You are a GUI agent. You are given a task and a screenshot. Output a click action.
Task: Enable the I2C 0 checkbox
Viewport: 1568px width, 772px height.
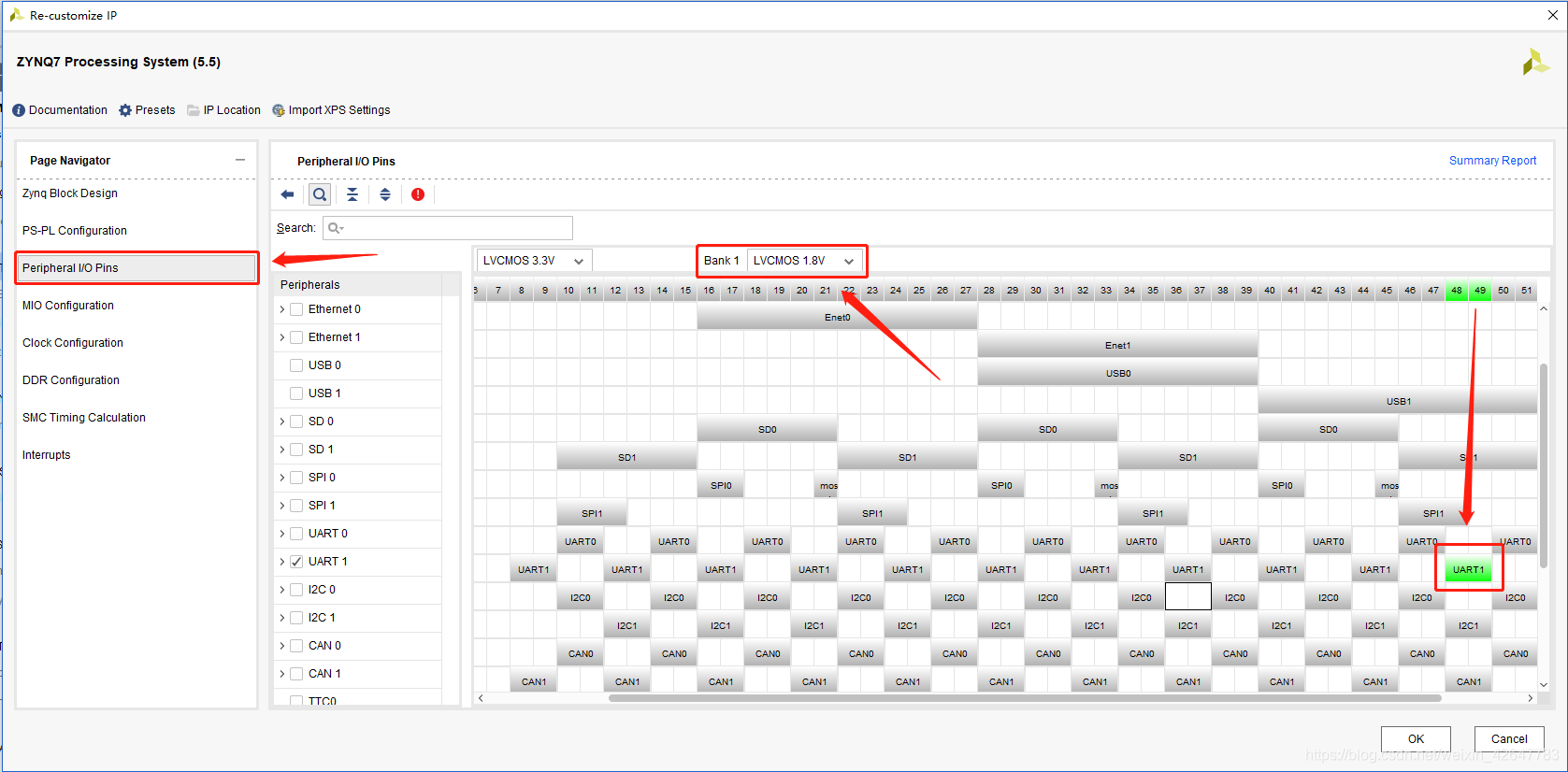296,590
